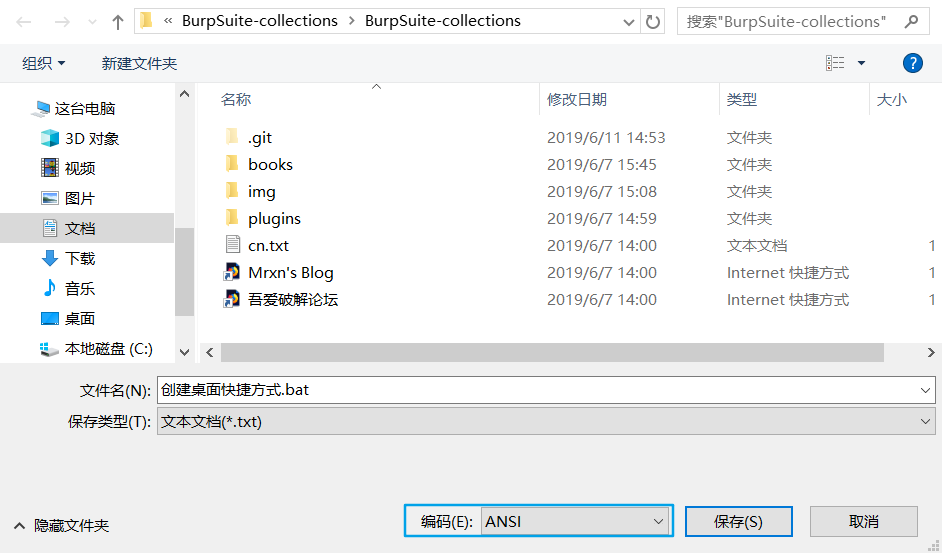Click the refresh button in address bar
942x553 pixels.
[653, 22]
